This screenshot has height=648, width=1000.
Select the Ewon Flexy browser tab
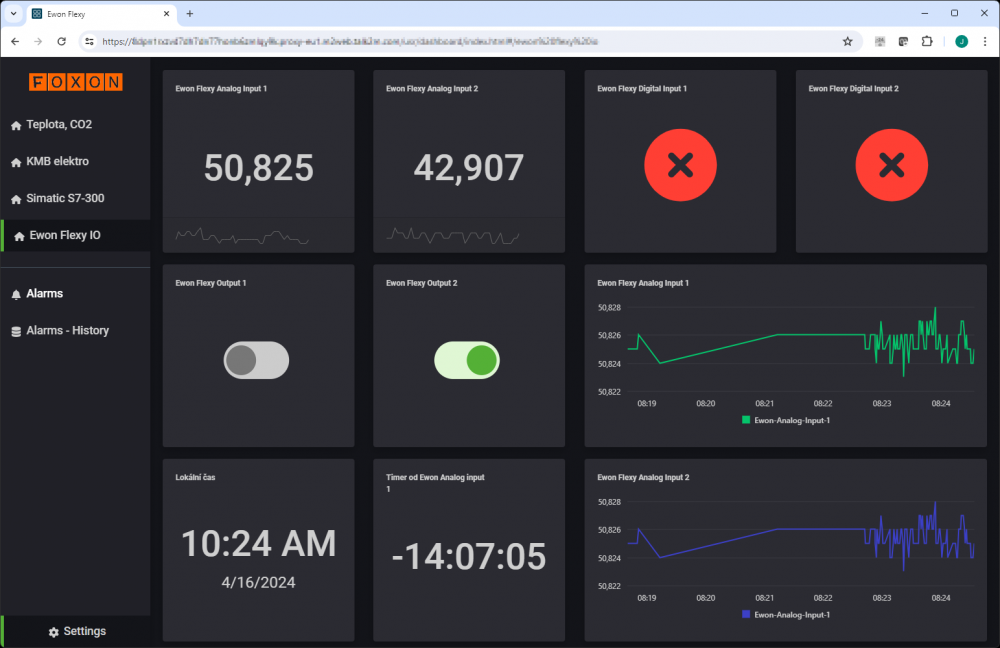tap(102, 13)
